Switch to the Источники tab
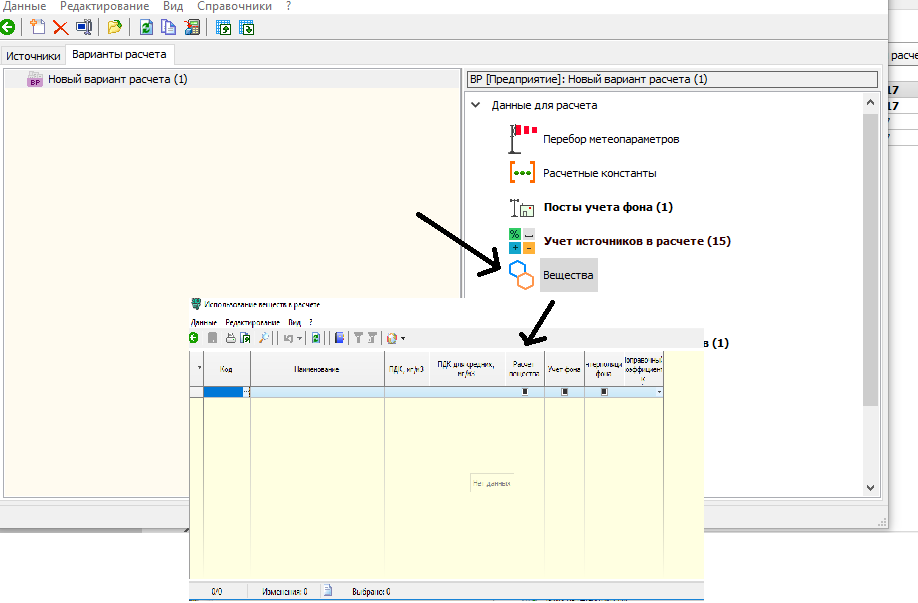Image resolution: width=918 pixels, height=603 pixels. coord(33,56)
